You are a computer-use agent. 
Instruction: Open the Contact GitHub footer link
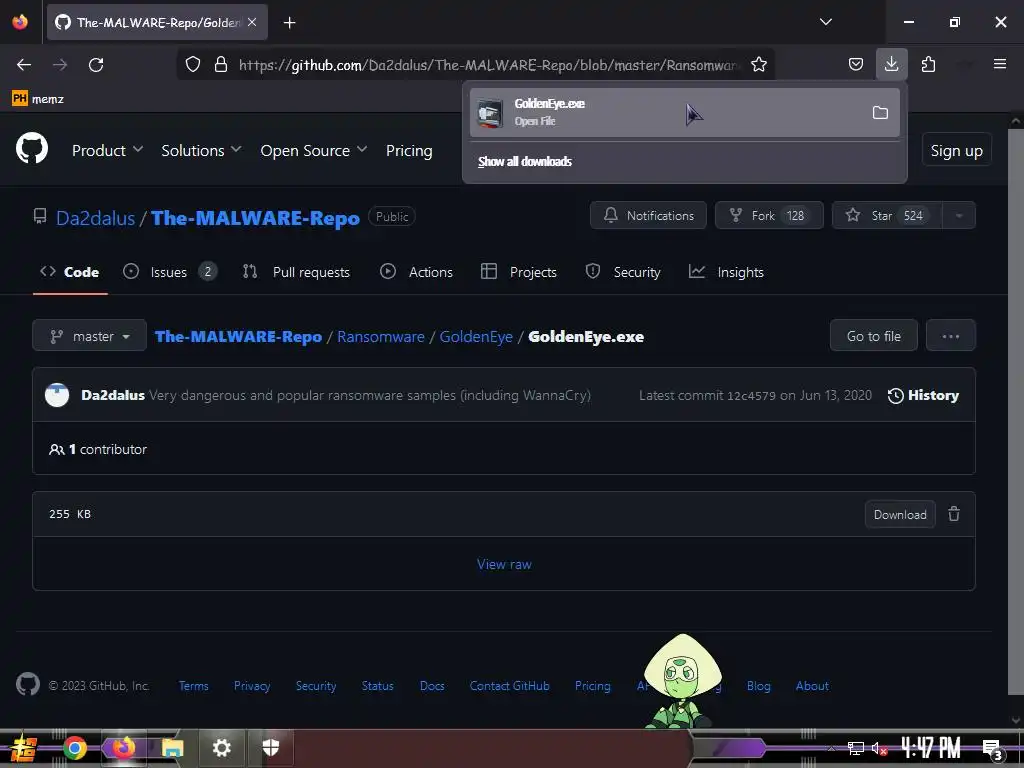(509, 686)
